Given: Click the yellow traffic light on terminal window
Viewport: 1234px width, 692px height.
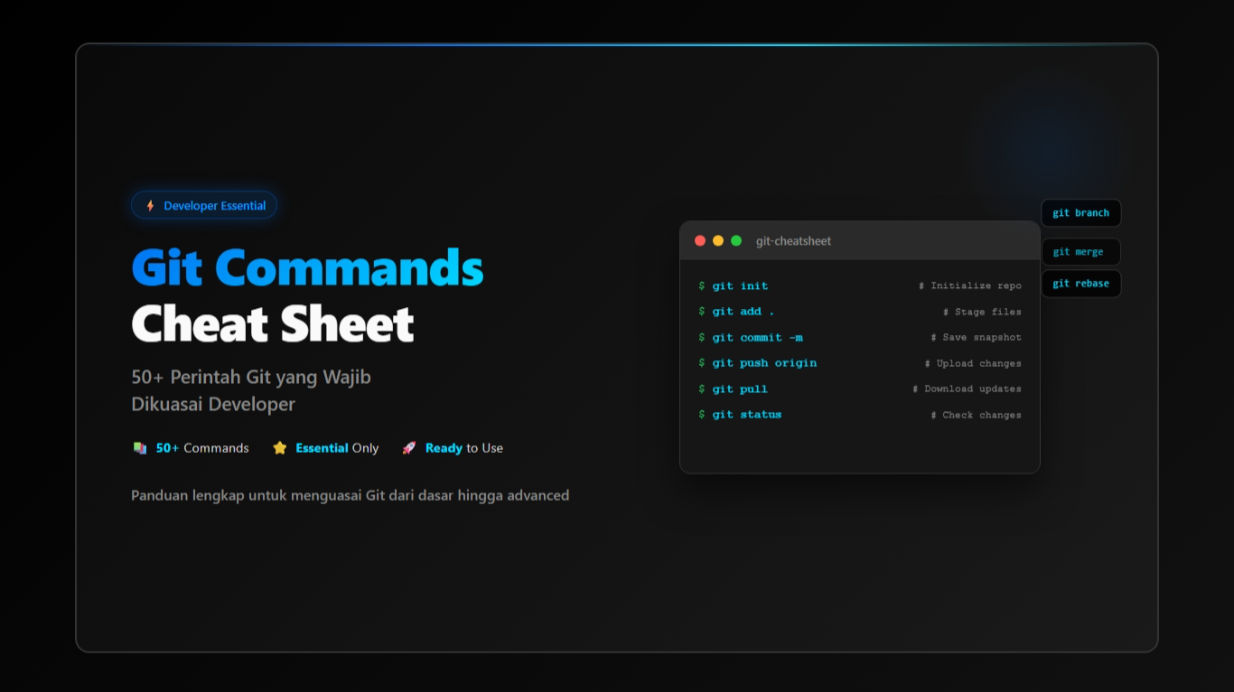Looking at the screenshot, I should [718, 240].
